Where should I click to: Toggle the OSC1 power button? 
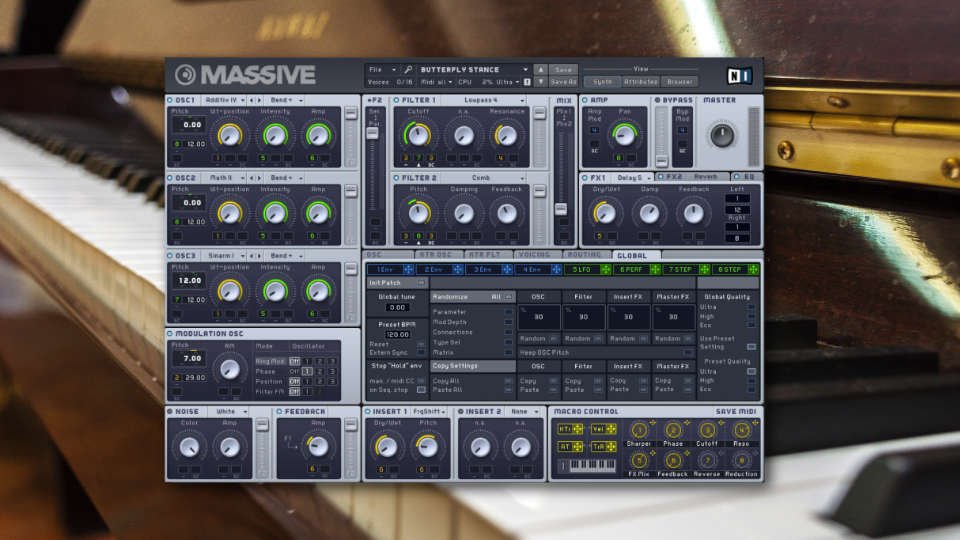click(x=170, y=100)
